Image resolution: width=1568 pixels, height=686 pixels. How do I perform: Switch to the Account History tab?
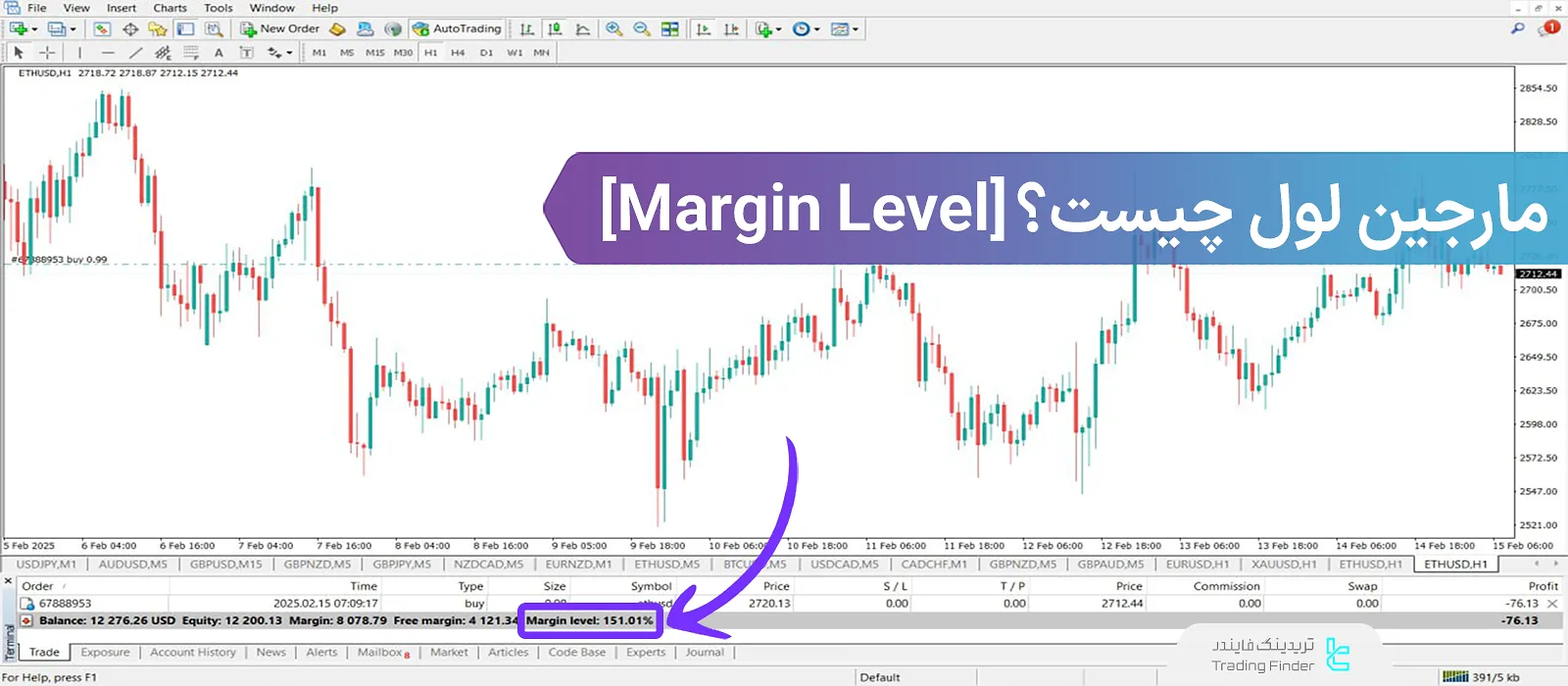pyautogui.click(x=193, y=653)
